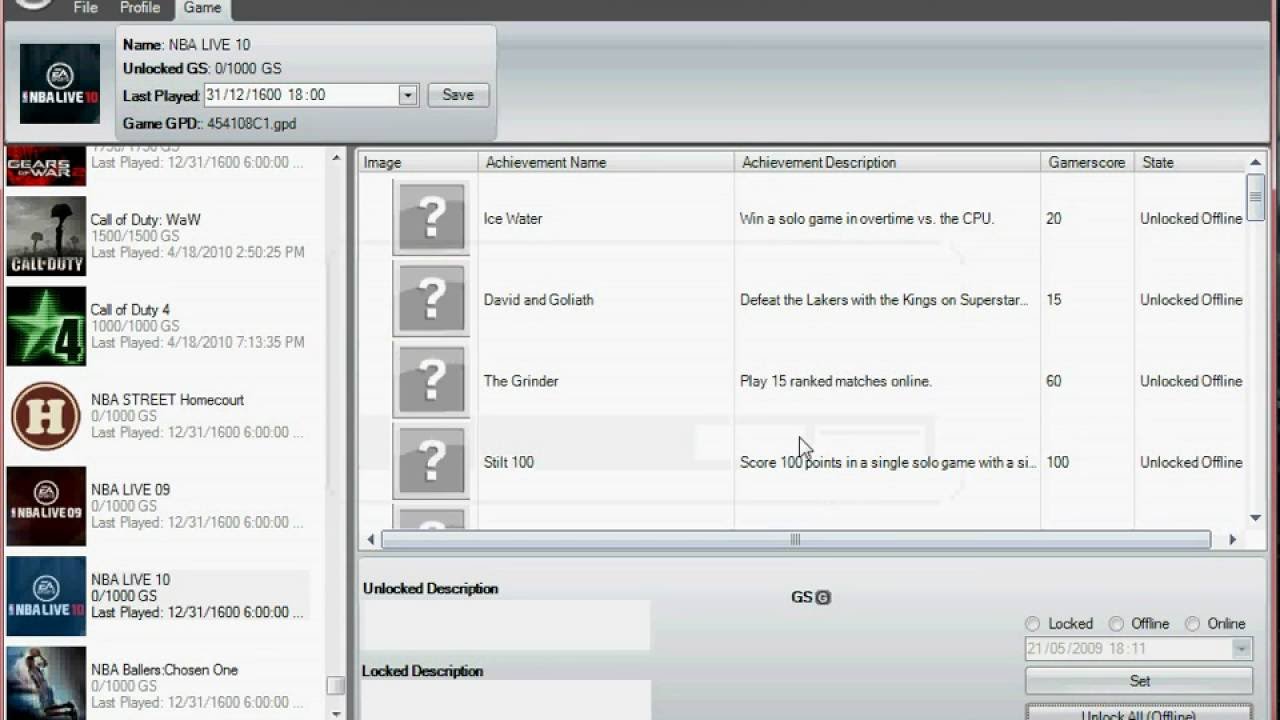The width and height of the screenshot is (1280, 720).
Task: Click Stilt 100's 'Unlocked Offline' state
Action: 1191,462
